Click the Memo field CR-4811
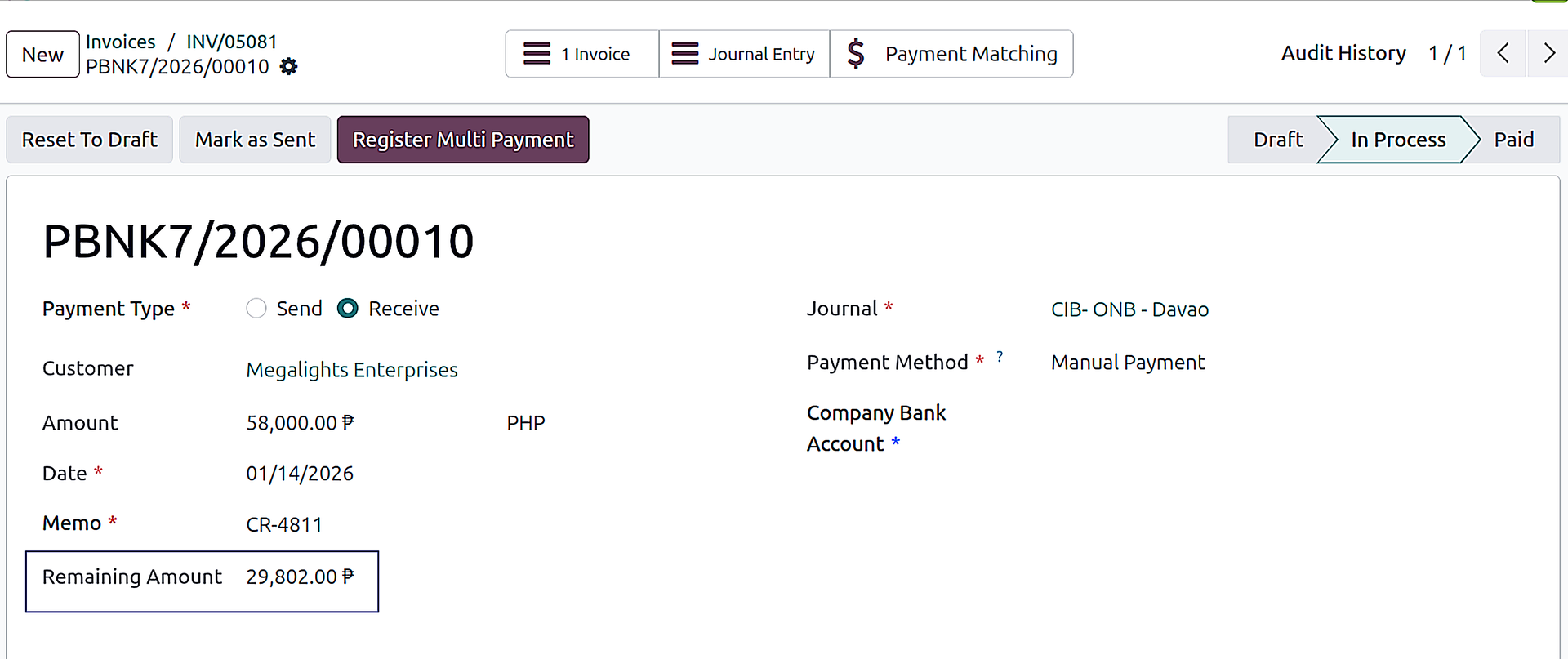This screenshot has height=659, width=1568. [x=284, y=524]
